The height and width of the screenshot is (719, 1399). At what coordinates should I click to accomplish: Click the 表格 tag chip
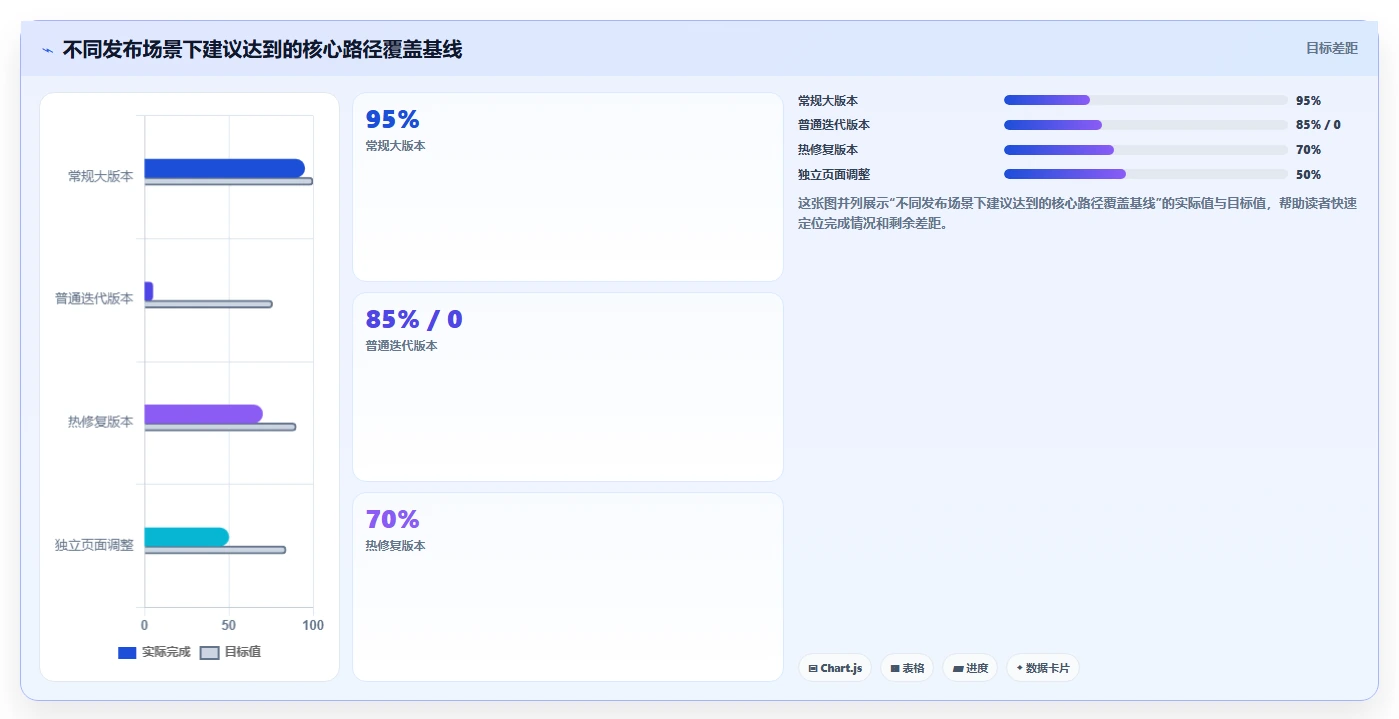coord(907,668)
